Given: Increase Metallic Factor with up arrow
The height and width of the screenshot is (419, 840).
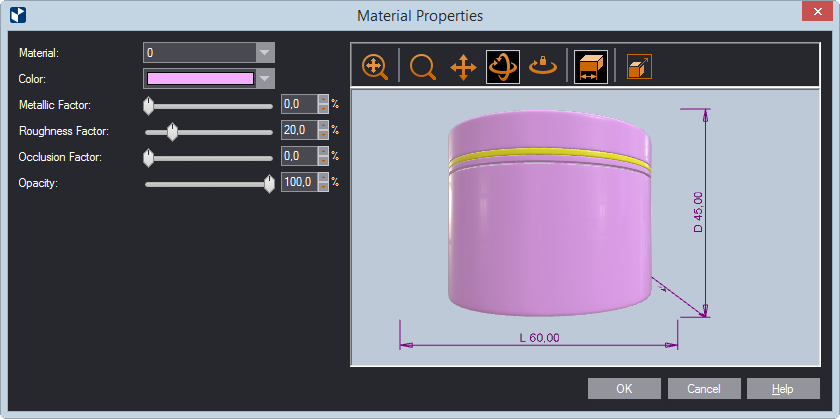Looking at the screenshot, I should coord(323,100).
